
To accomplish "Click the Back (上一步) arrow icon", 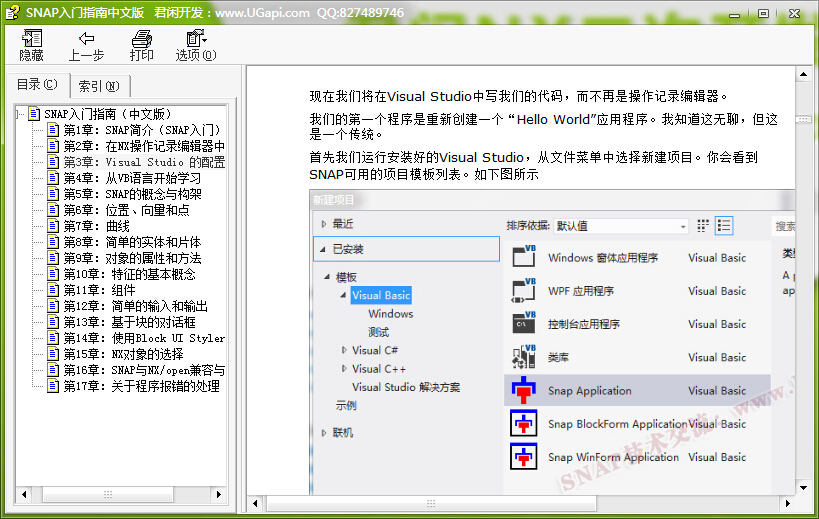I will pyautogui.click(x=86, y=38).
